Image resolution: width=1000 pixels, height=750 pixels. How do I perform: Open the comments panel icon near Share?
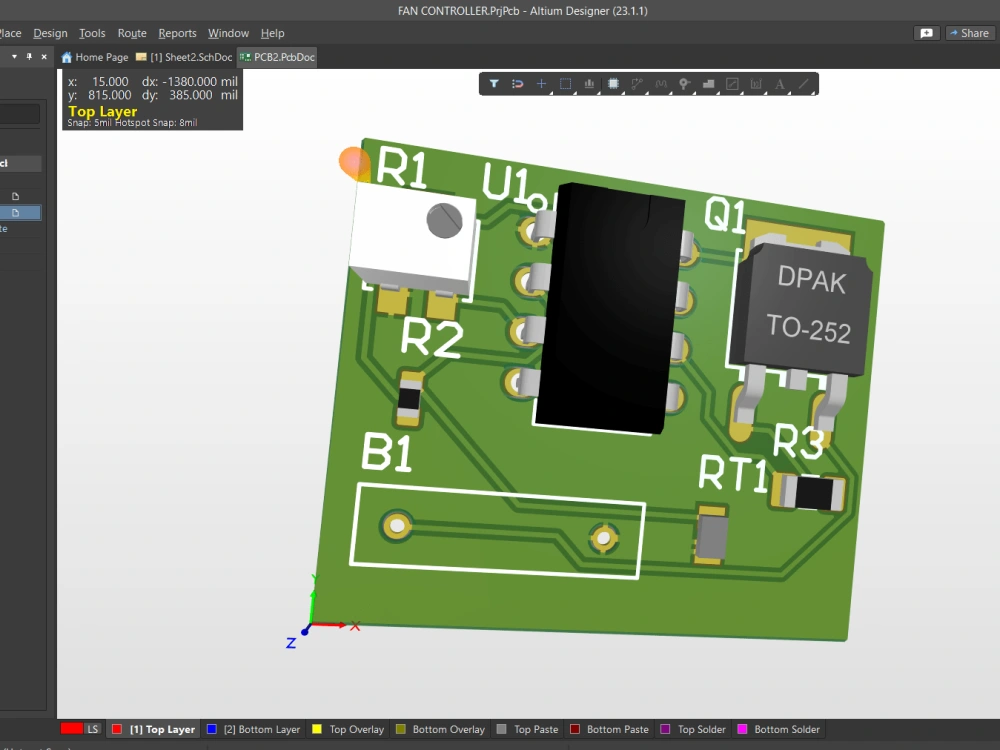click(x=926, y=32)
